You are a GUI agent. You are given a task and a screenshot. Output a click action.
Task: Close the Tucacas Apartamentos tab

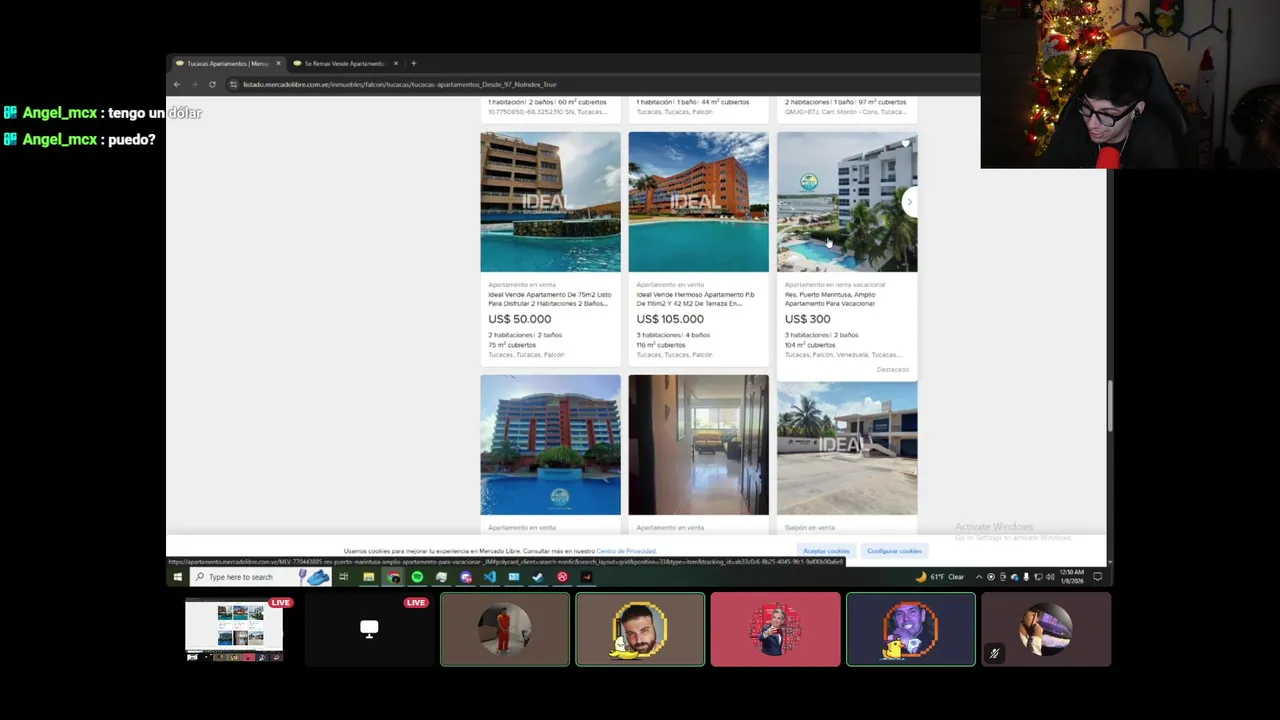278,63
